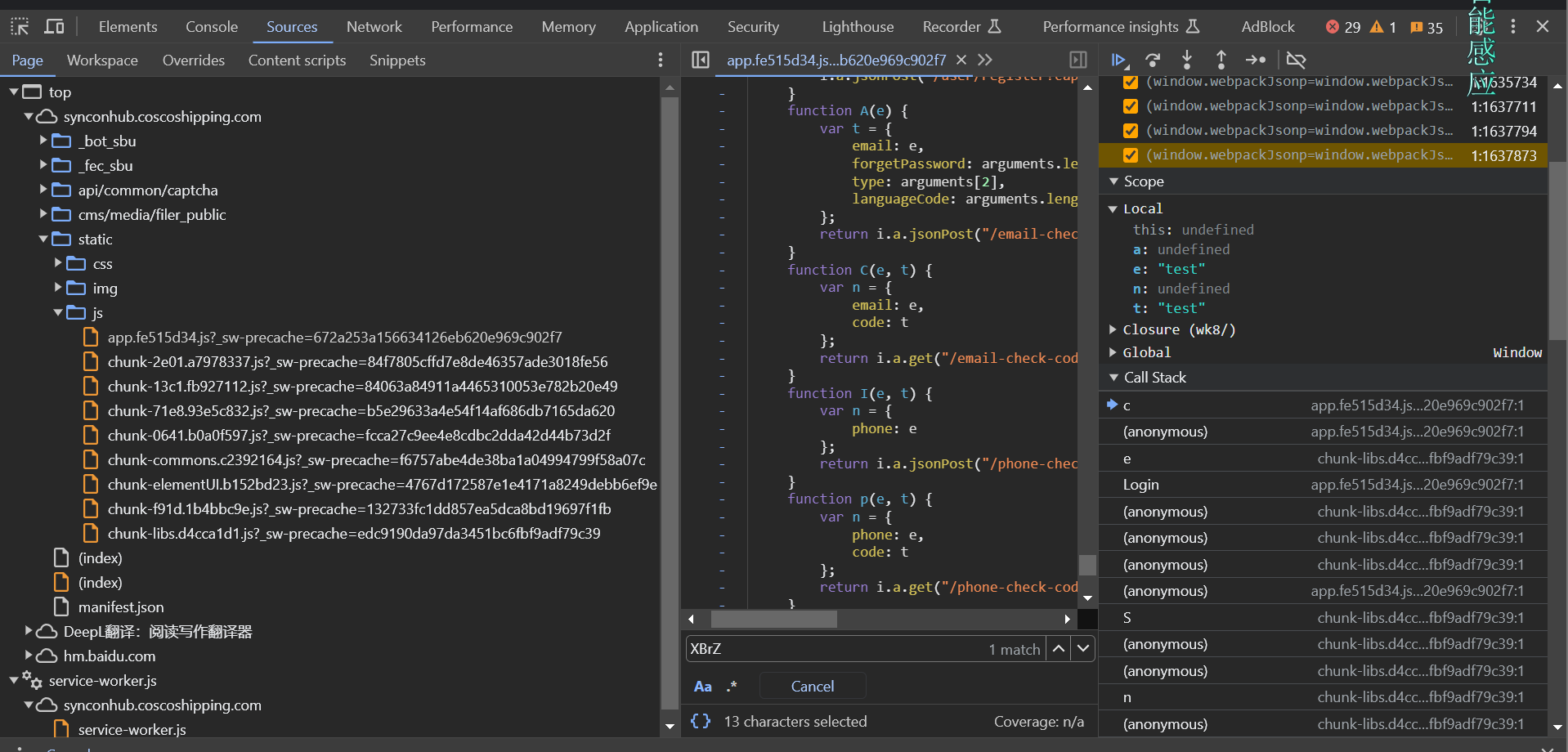Expand the hm.baidu.com domain node

pyautogui.click(x=29, y=656)
